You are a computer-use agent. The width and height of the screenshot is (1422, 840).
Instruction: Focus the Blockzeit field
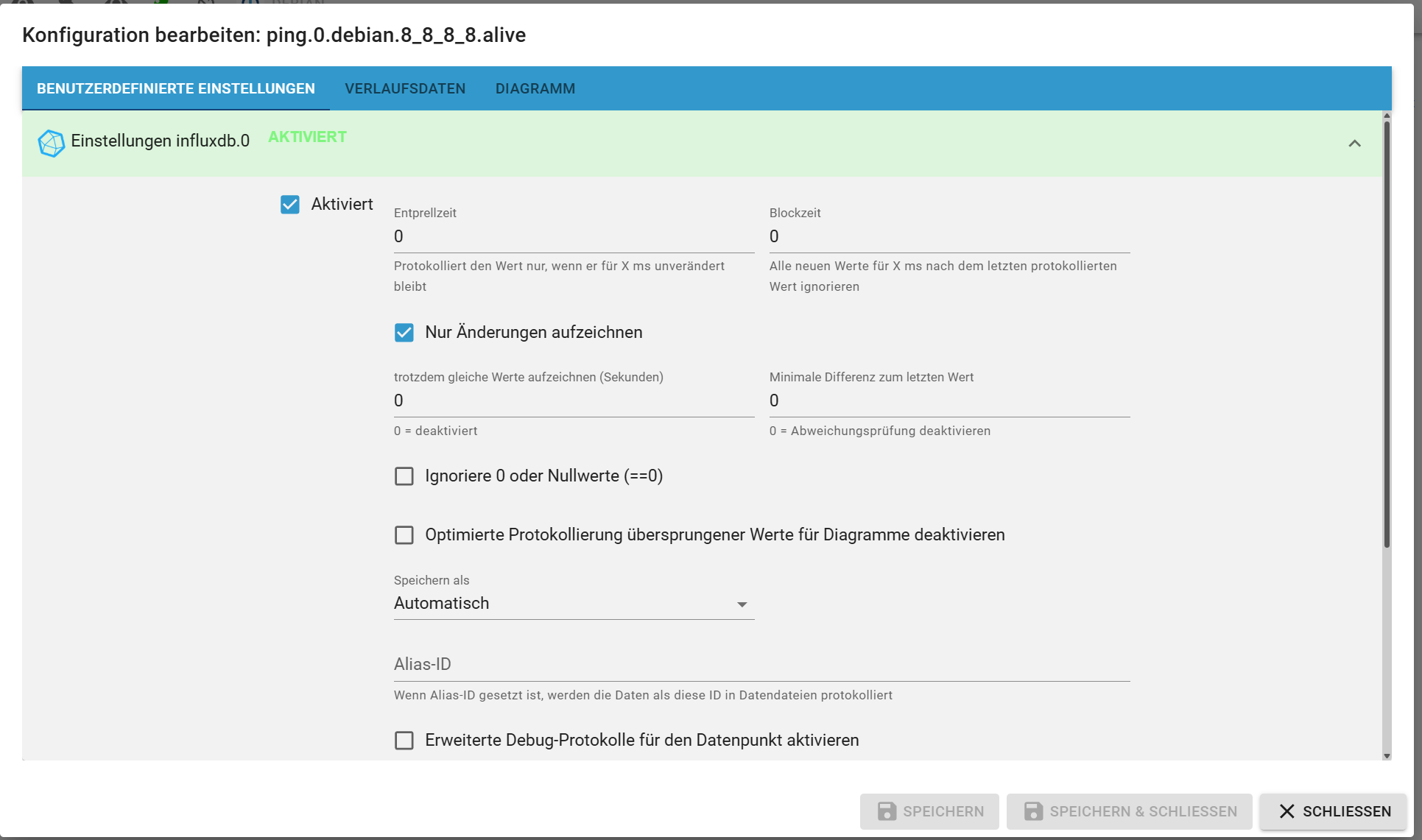pyautogui.click(x=948, y=237)
